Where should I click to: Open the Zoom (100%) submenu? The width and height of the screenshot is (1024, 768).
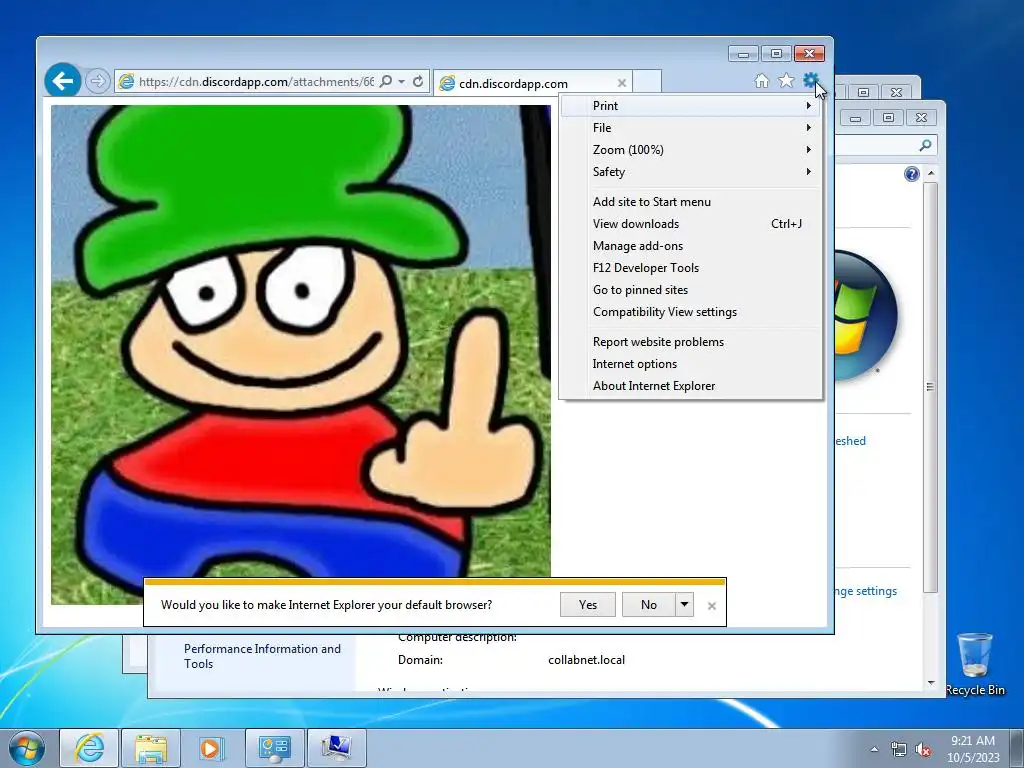coord(691,150)
